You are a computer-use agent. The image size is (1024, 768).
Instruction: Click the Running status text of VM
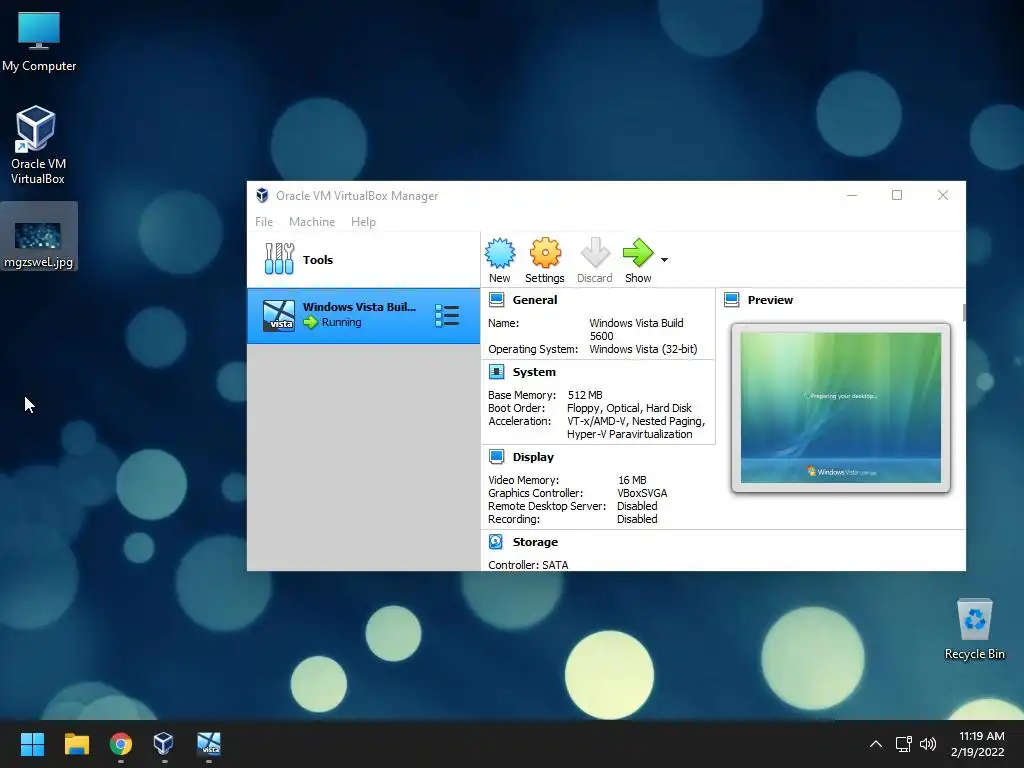pyautogui.click(x=341, y=322)
